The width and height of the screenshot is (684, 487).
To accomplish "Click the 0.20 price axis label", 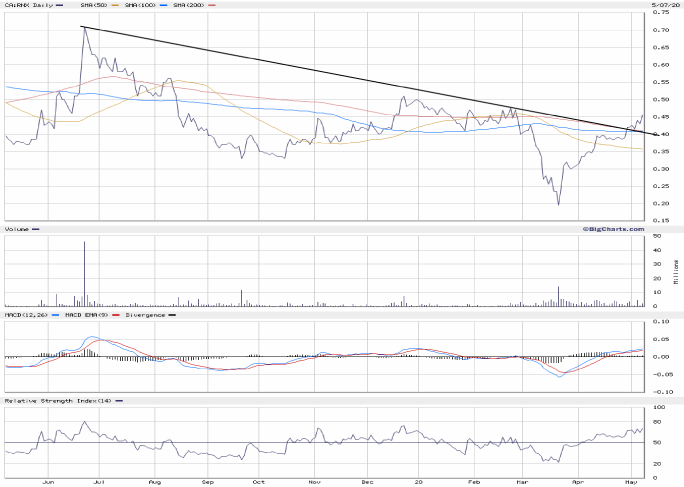I will click(x=661, y=203).
